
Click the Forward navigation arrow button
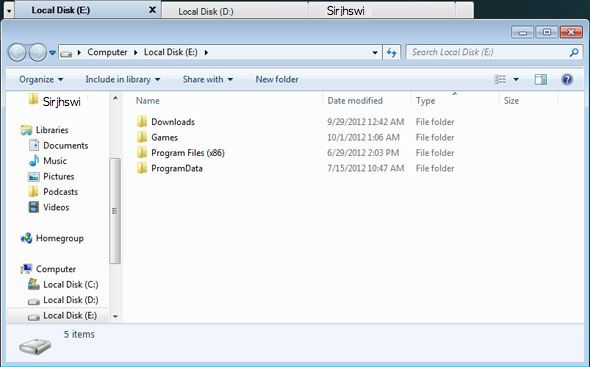click(x=38, y=52)
